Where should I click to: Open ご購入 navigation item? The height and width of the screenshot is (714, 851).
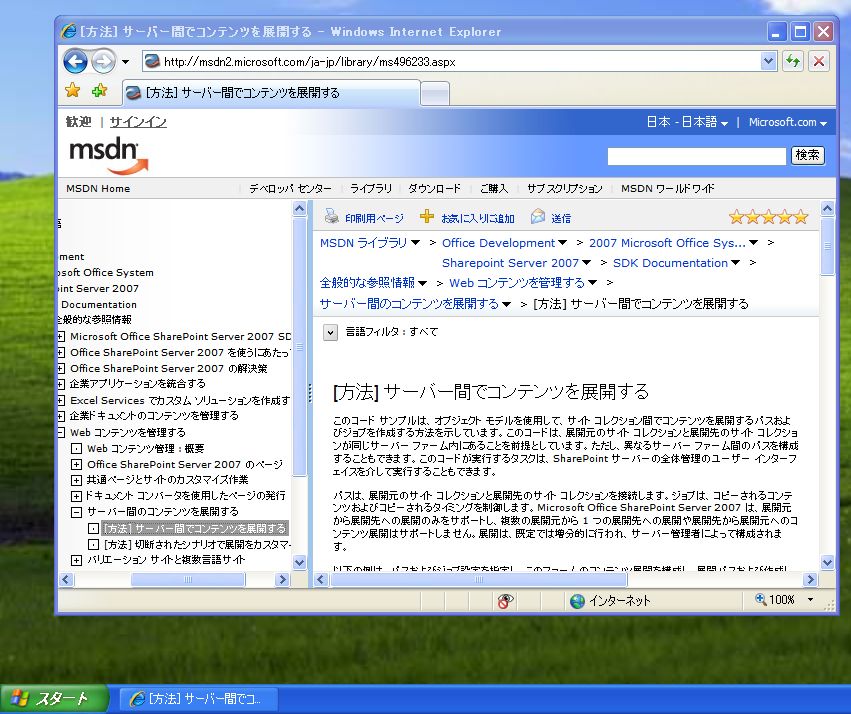[x=494, y=189]
